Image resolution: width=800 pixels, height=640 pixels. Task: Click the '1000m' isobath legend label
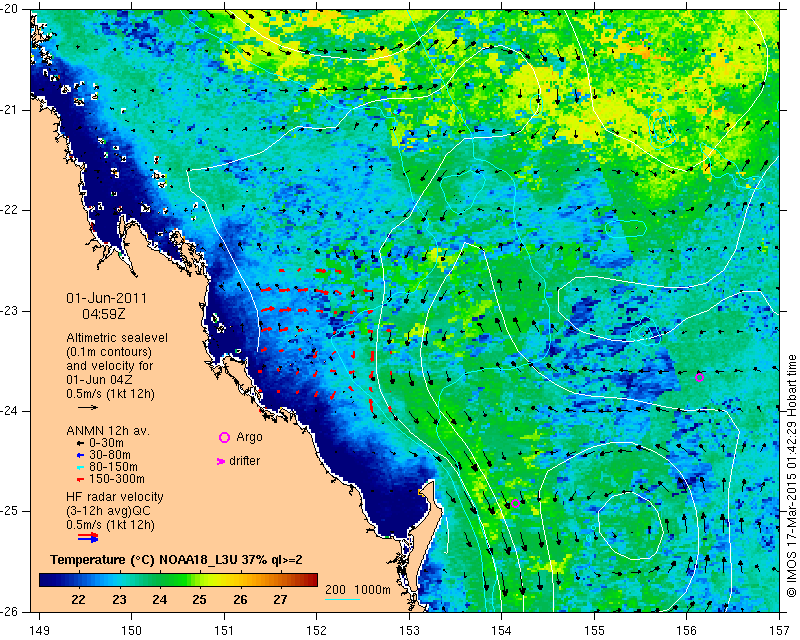coord(372,590)
